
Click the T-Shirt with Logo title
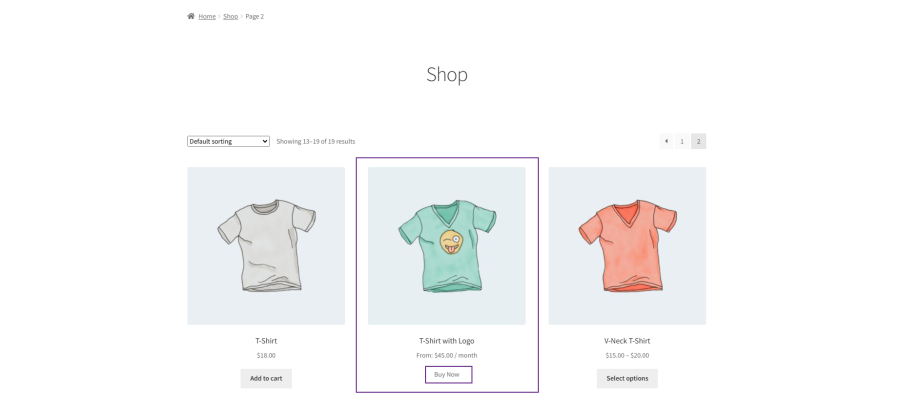447,341
